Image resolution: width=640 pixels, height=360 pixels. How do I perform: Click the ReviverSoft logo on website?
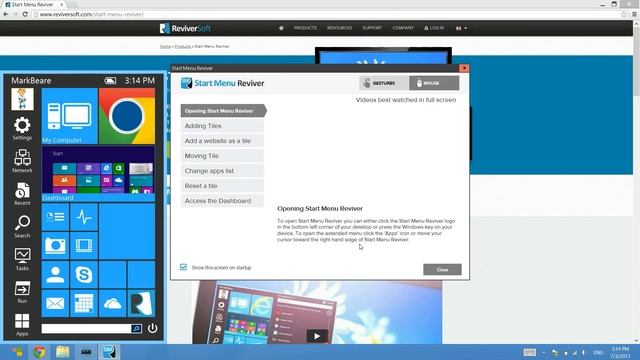pos(185,28)
